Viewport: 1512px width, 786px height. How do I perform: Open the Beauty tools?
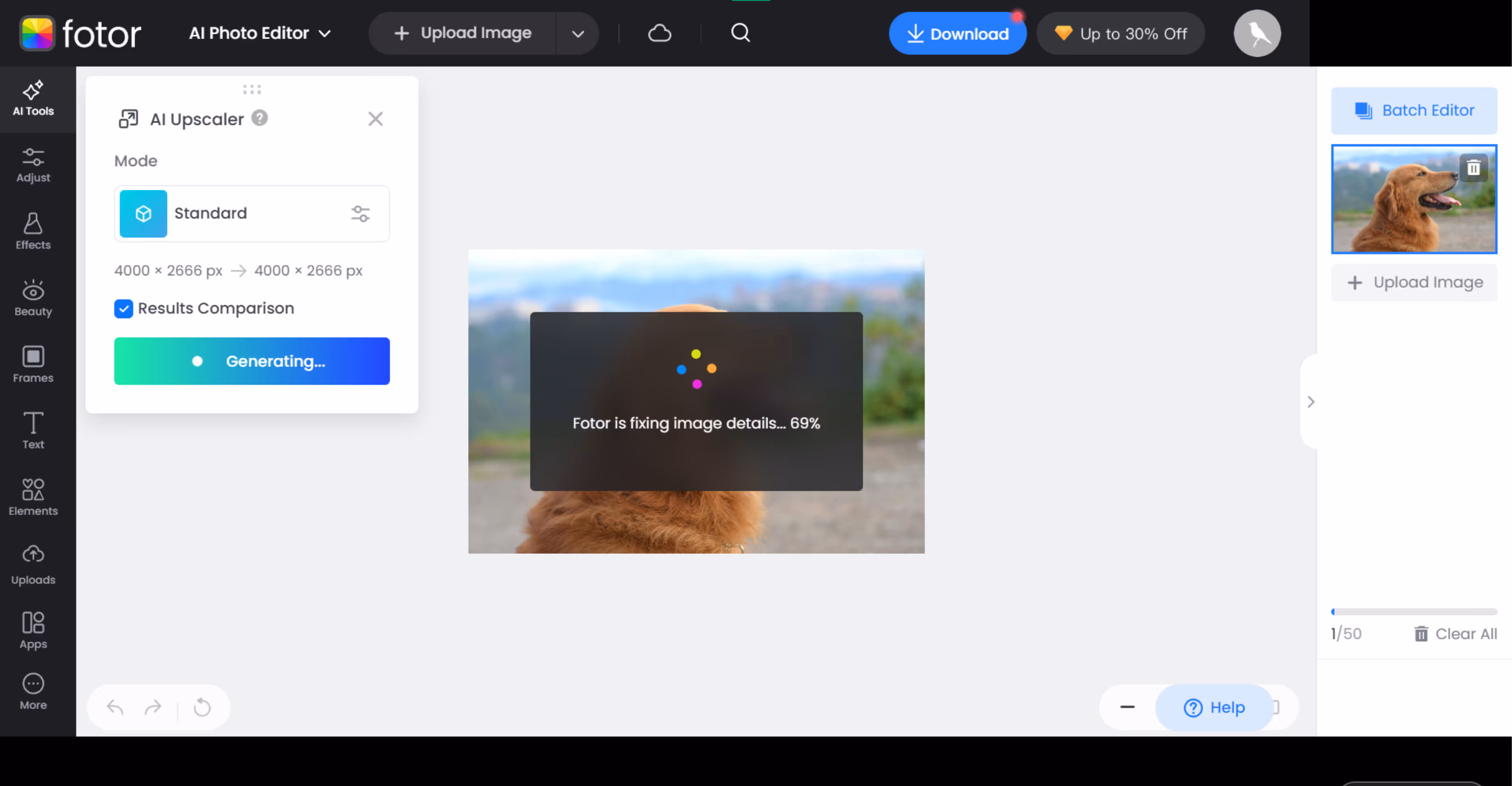coord(33,299)
